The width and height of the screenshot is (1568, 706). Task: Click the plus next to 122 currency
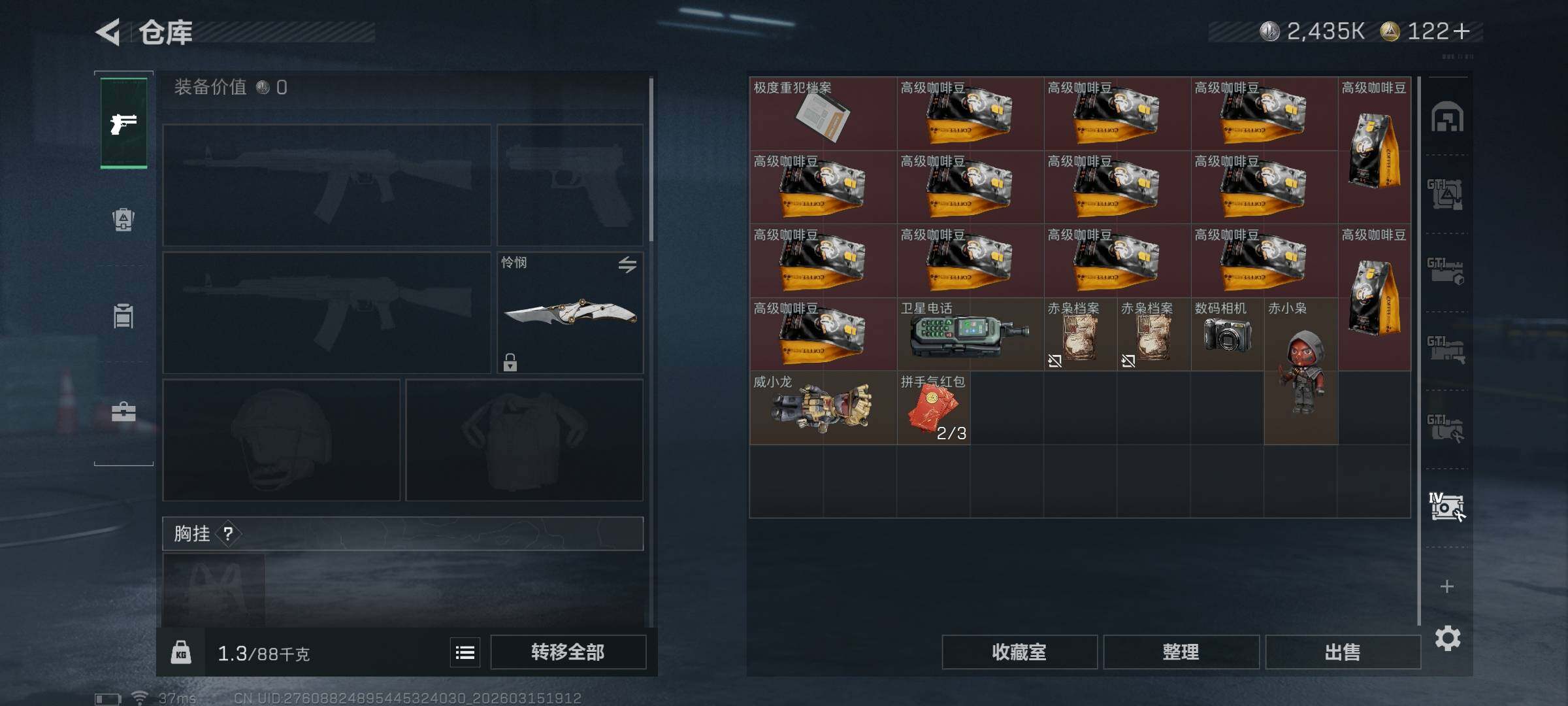click(x=1462, y=31)
